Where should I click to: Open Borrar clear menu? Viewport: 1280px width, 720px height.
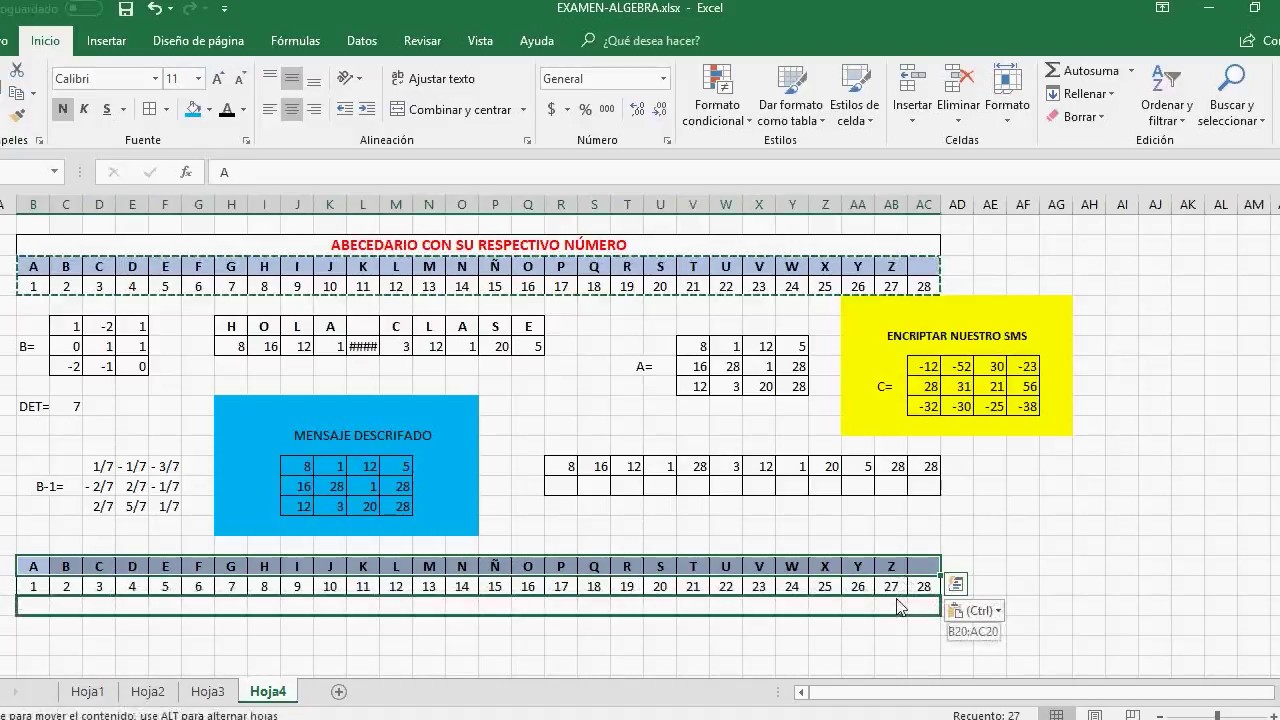[x=1075, y=117]
